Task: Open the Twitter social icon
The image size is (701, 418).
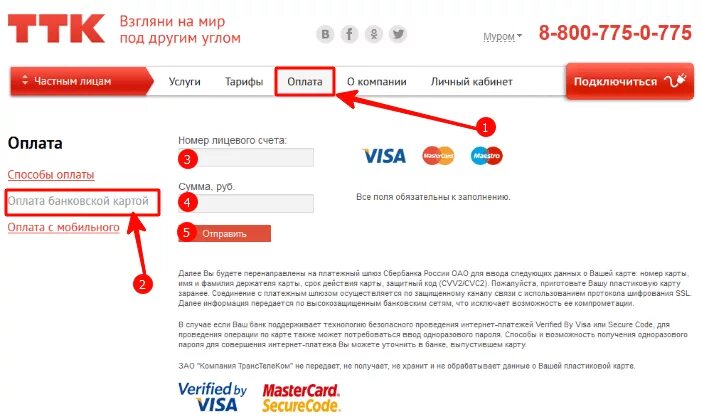Action: point(398,34)
